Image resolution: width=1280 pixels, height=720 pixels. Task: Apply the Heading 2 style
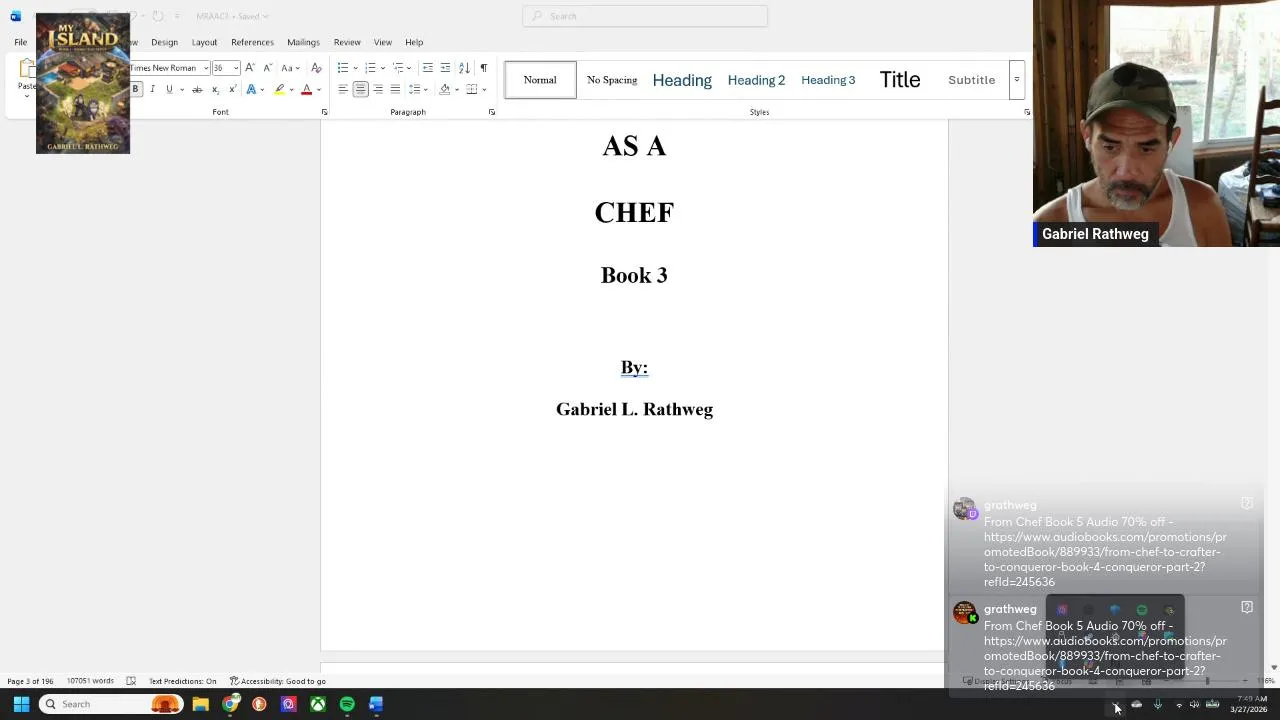pos(756,80)
